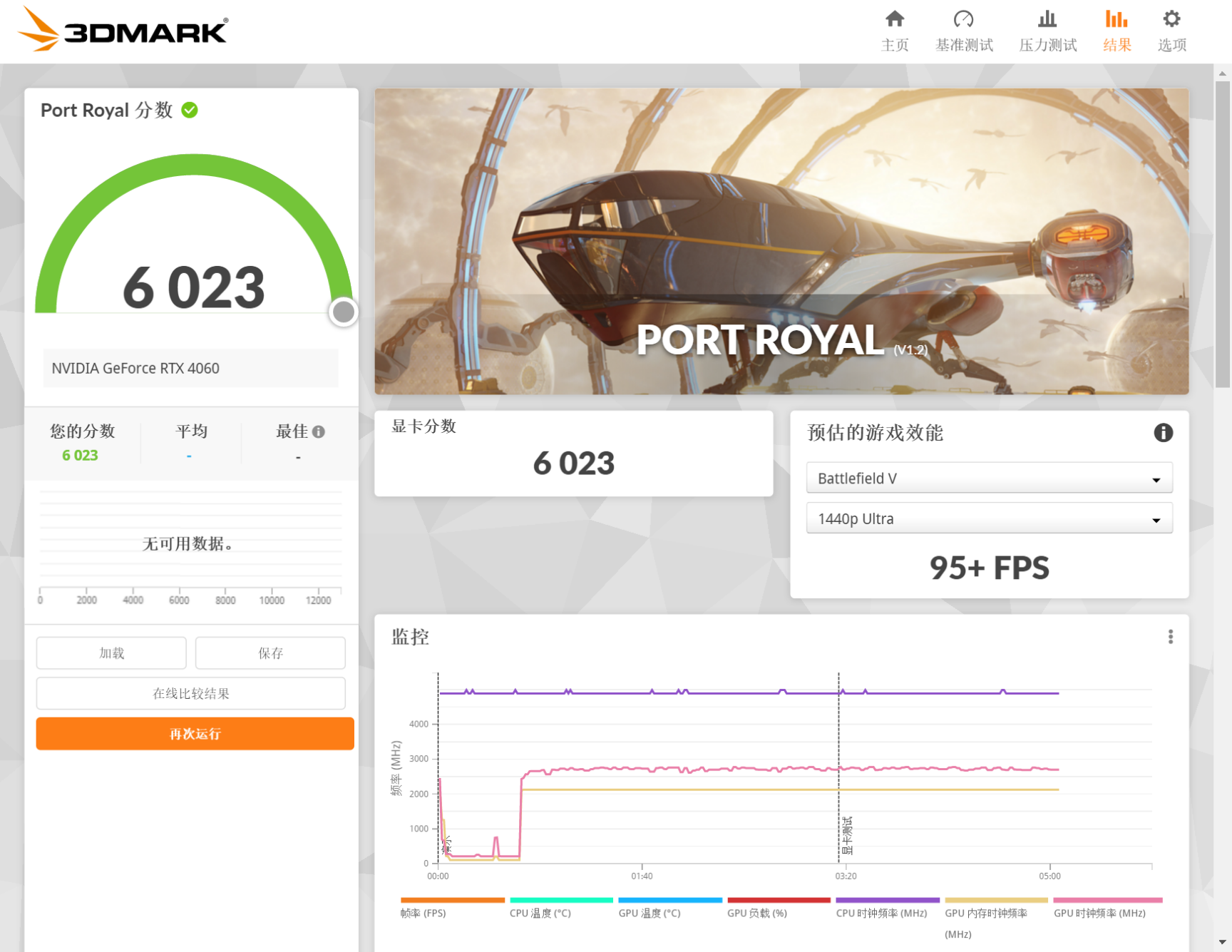Click the 无可用数据。 message
Screen dimensions: 1232x952
188,544
